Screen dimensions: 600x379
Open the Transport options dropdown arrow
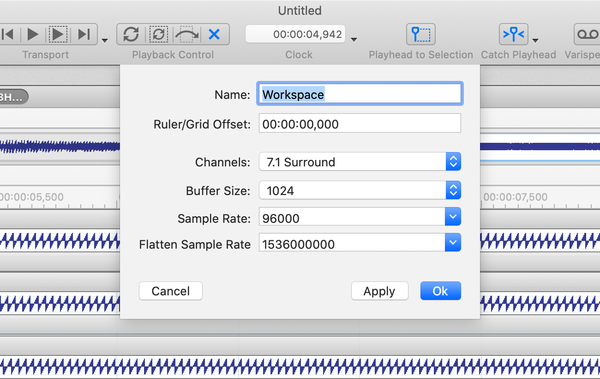point(105,40)
